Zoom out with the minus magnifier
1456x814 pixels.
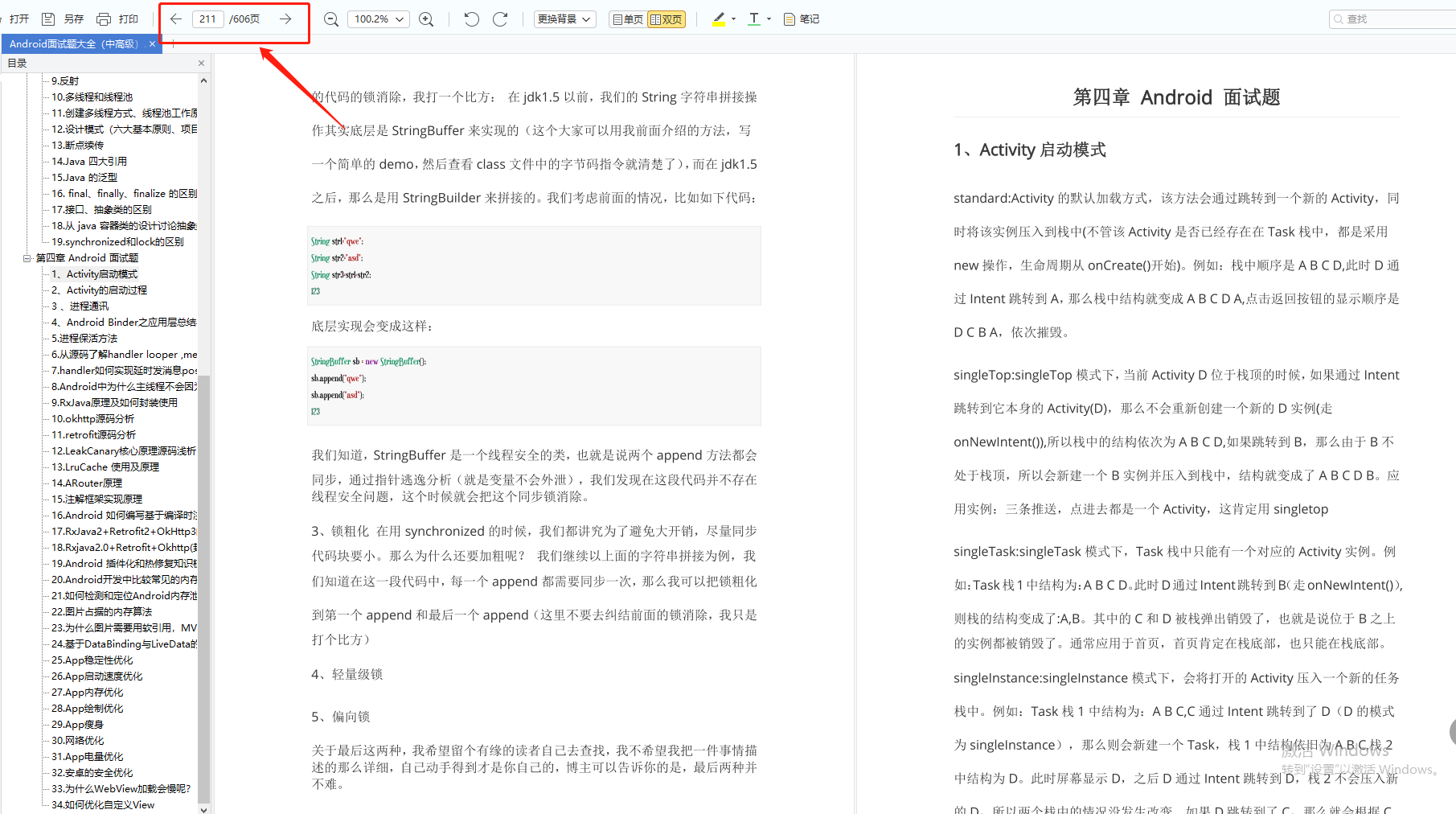pos(330,18)
